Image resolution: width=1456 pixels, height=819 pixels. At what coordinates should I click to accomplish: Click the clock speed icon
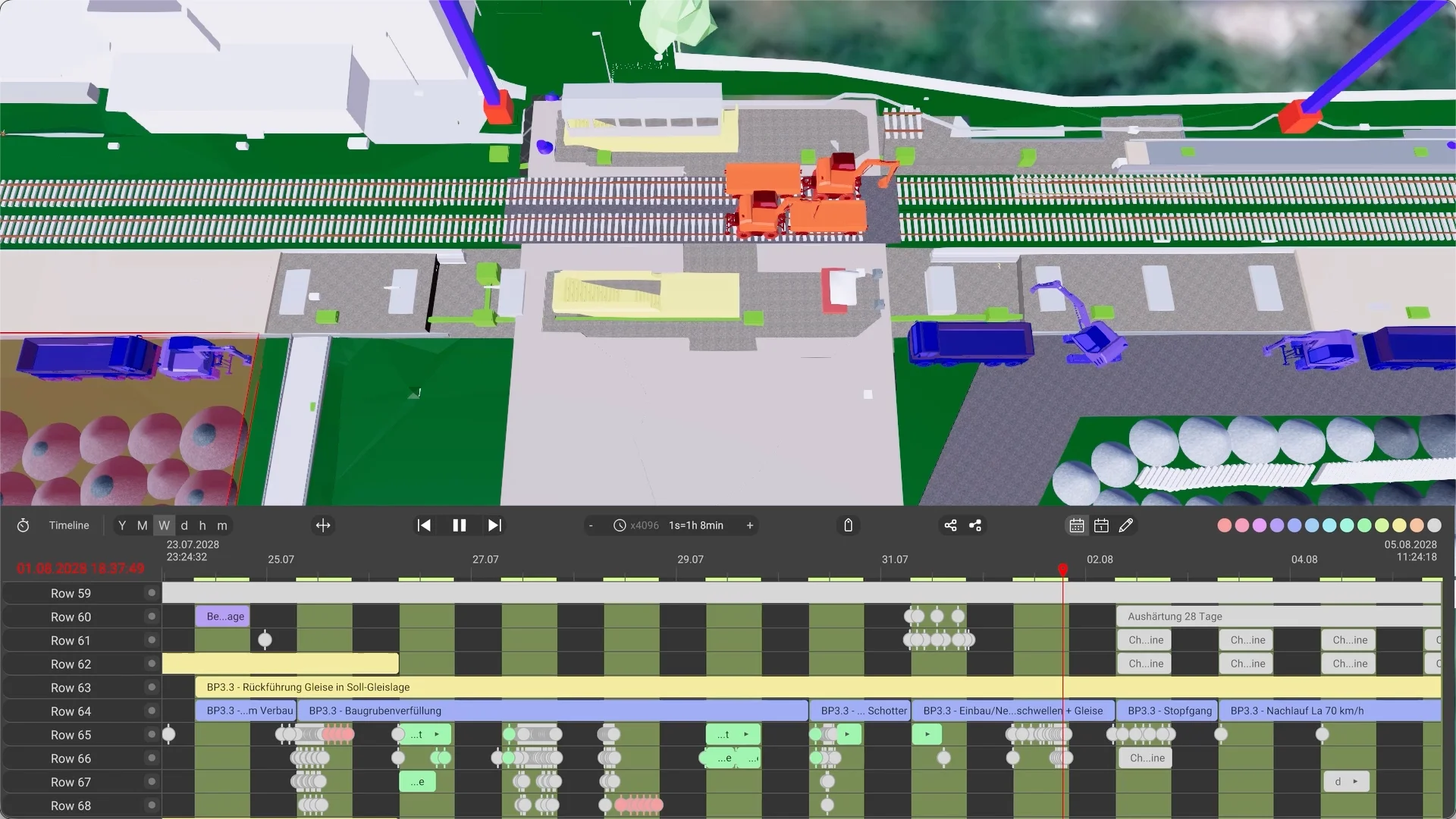(x=620, y=526)
